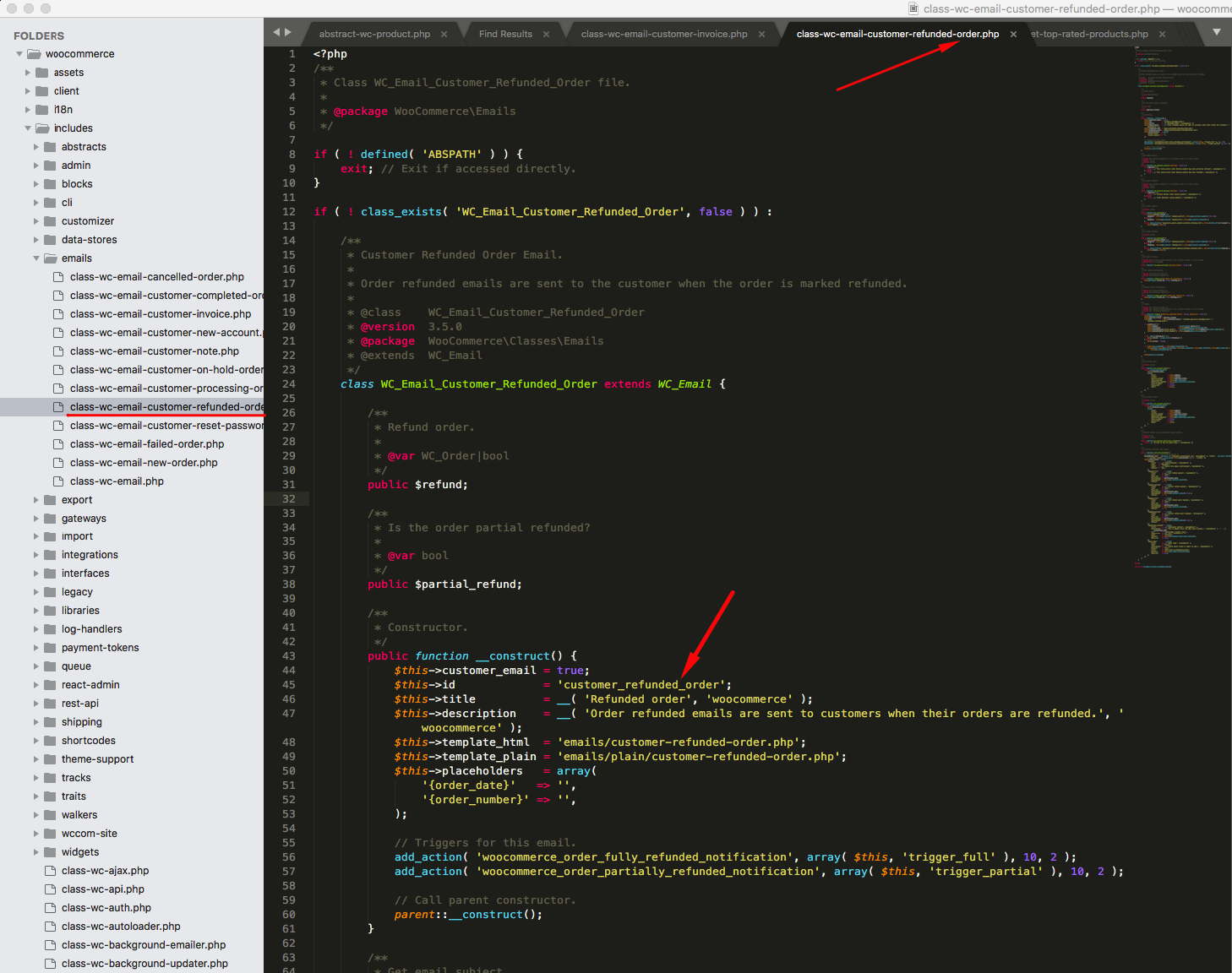
Task: Open the tab list dropdown arrow
Action: [x=1217, y=32]
